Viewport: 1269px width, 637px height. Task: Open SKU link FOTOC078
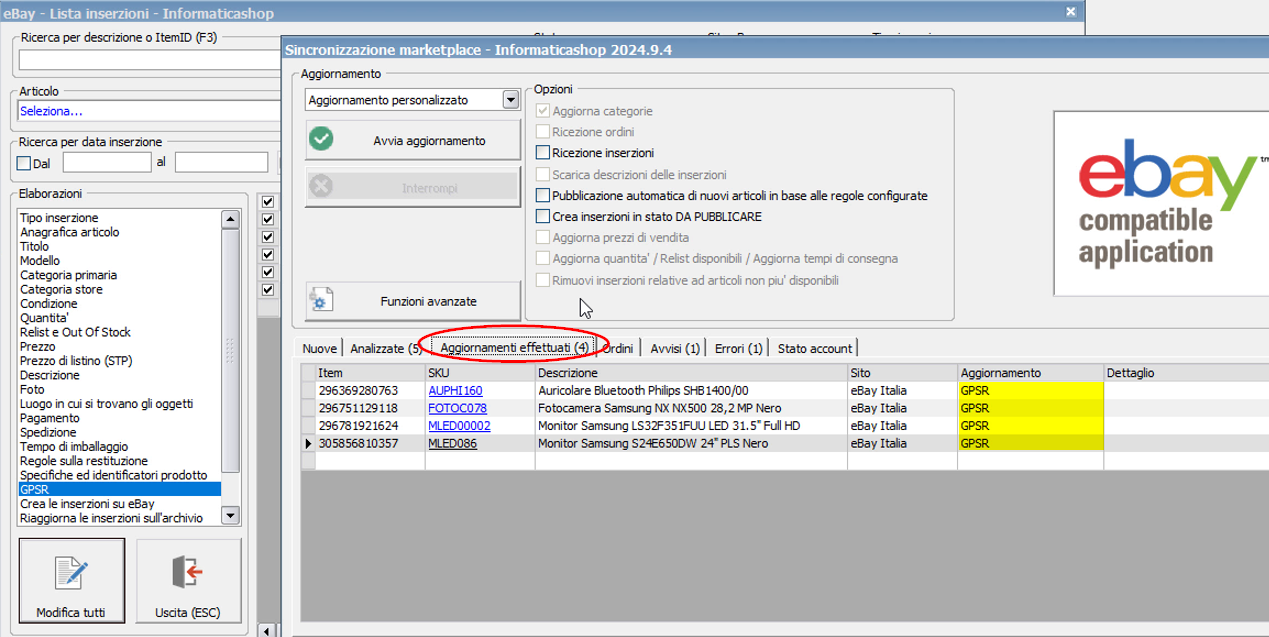457,408
